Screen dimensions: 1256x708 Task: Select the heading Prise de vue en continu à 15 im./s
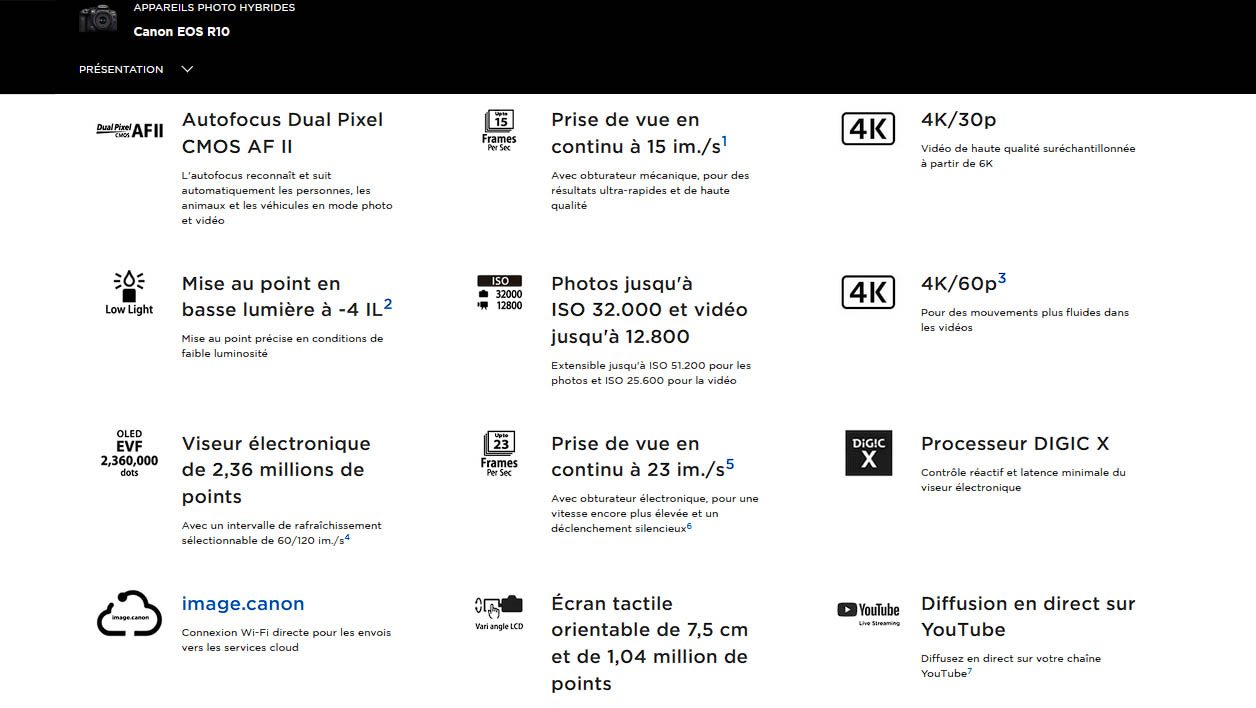[639, 133]
